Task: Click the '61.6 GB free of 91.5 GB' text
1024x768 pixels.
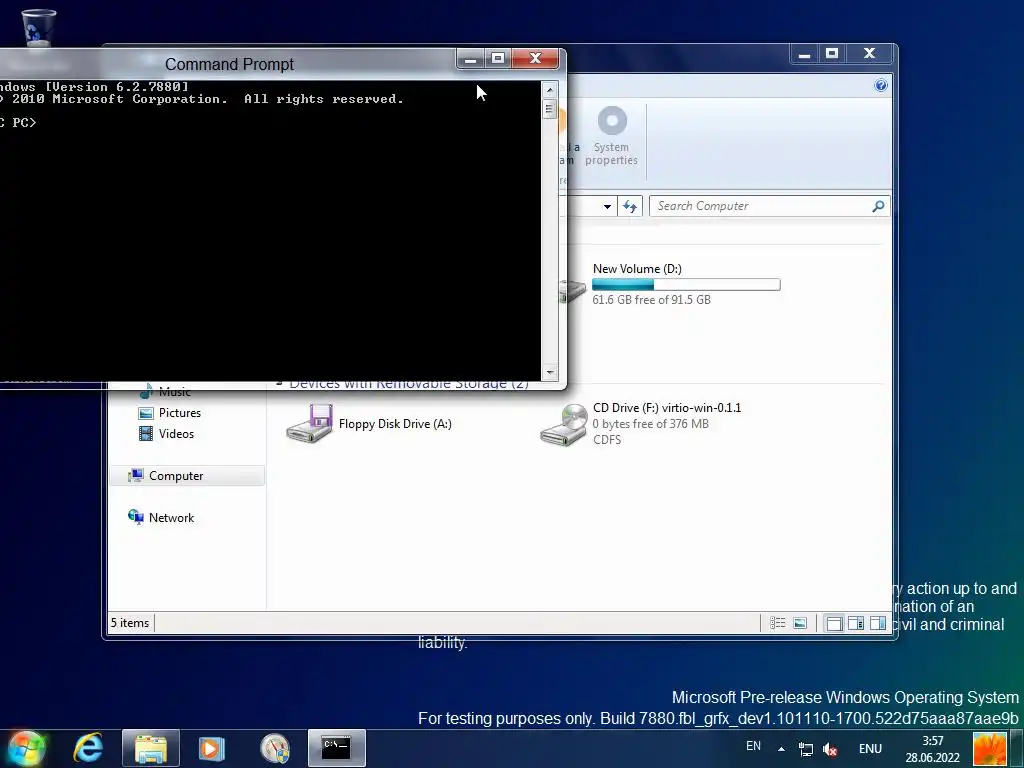Action: click(x=651, y=300)
